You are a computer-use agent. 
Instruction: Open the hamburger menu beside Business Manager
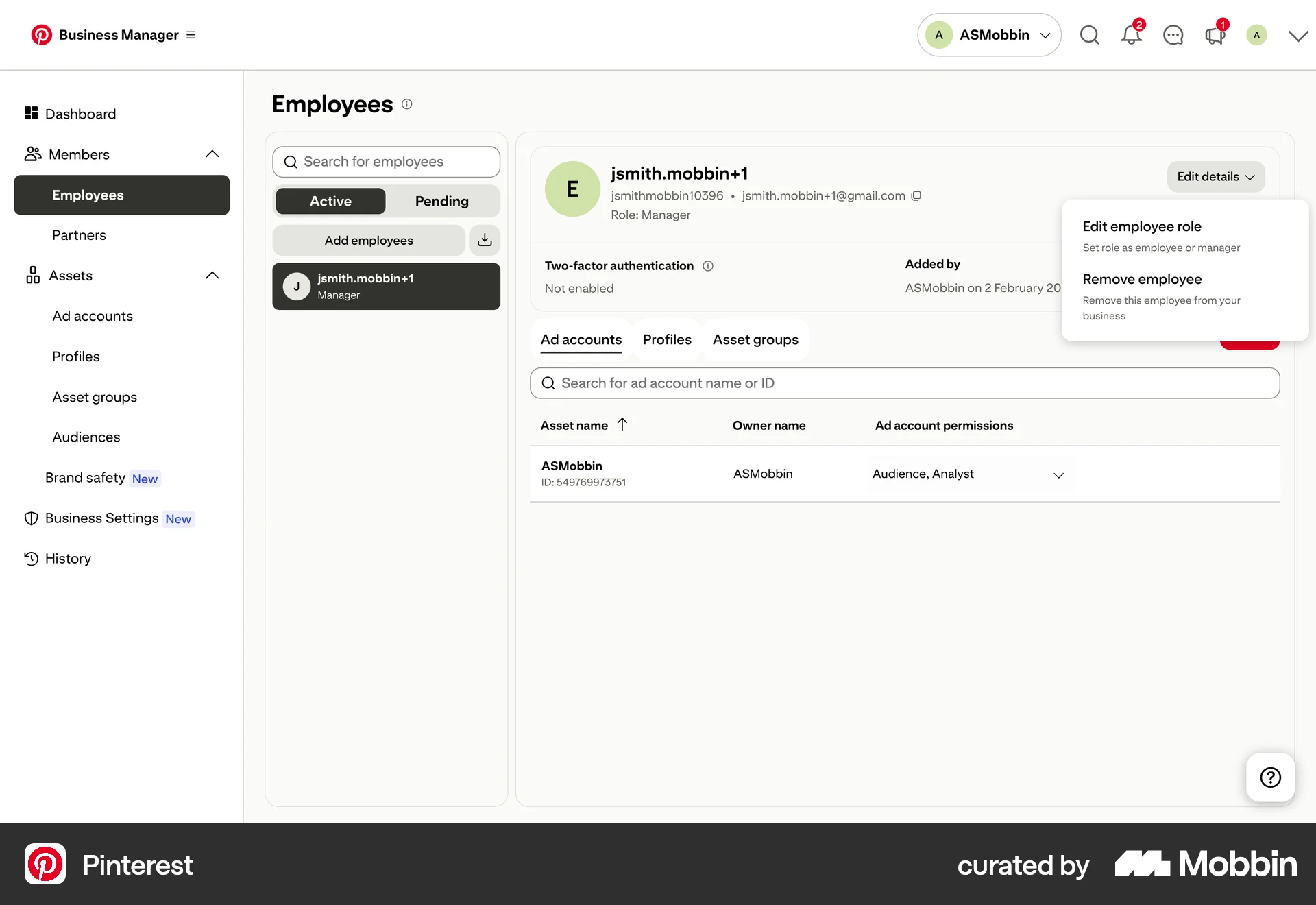[x=191, y=34]
